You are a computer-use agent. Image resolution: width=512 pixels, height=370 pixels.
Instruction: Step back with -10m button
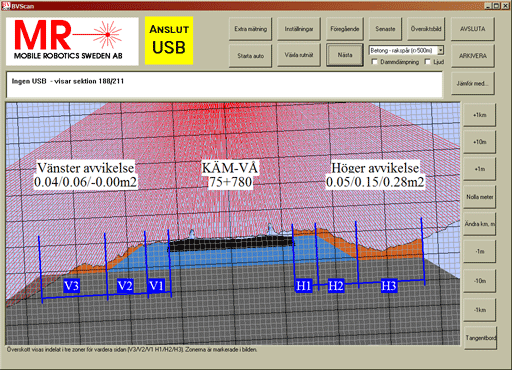coord(479,281)
